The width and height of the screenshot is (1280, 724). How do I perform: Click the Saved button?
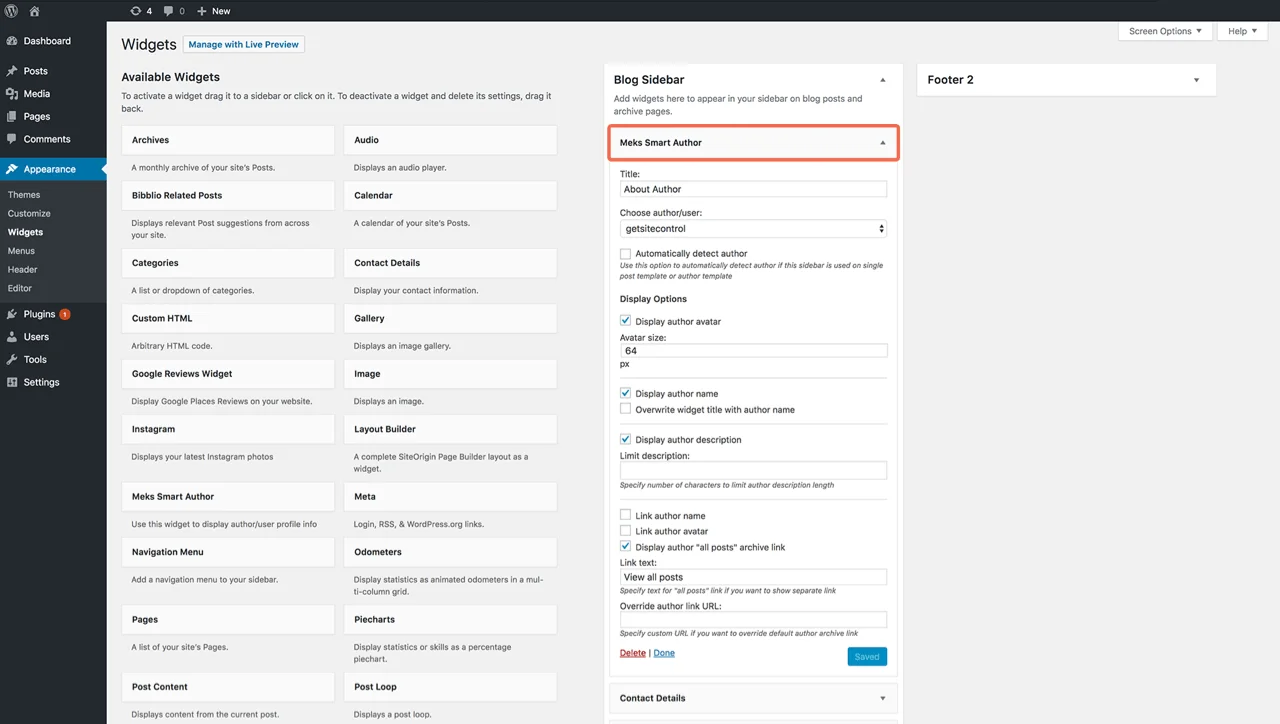tap(867, 657)
